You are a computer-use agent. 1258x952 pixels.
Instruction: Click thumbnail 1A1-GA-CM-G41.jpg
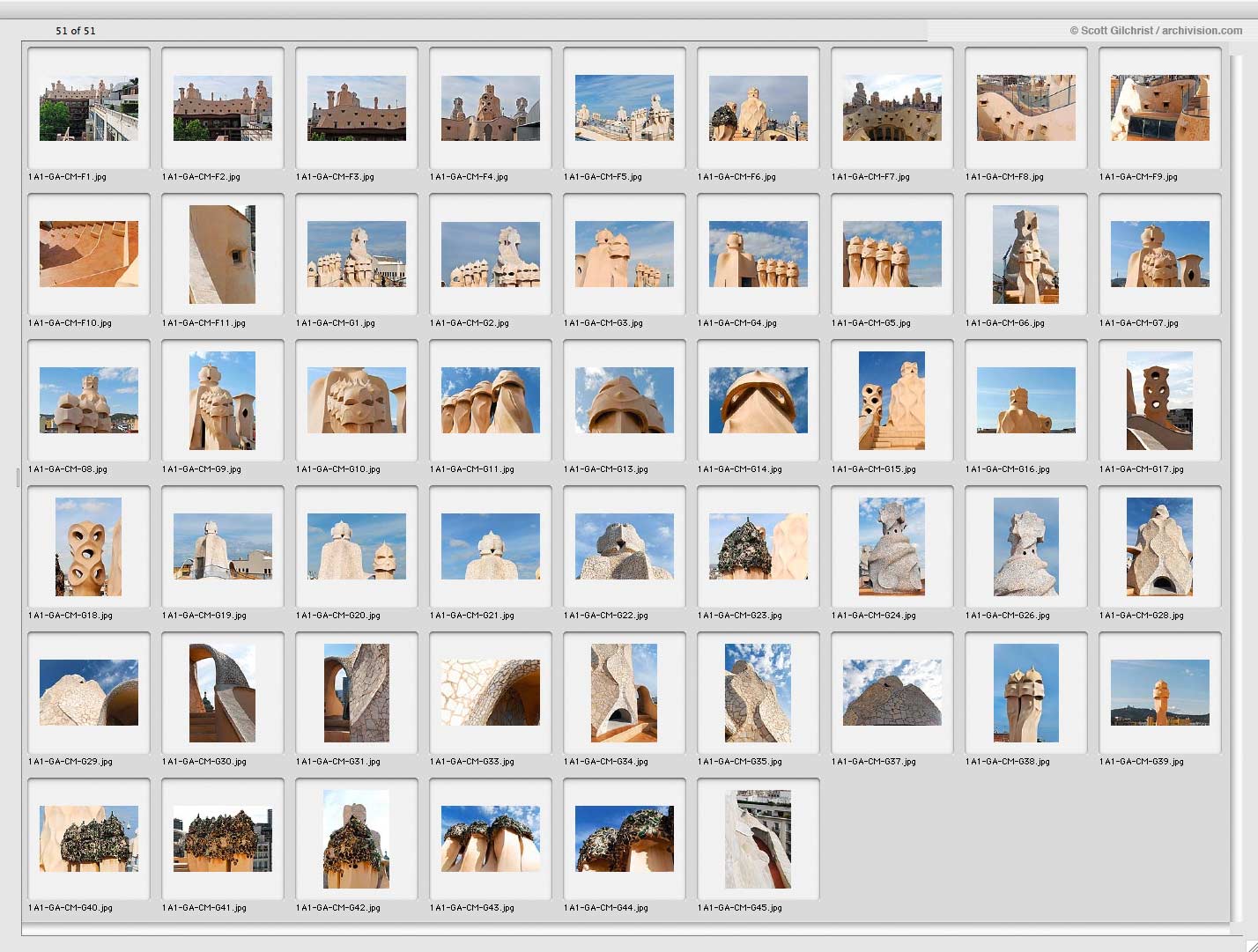coord(223,839)
